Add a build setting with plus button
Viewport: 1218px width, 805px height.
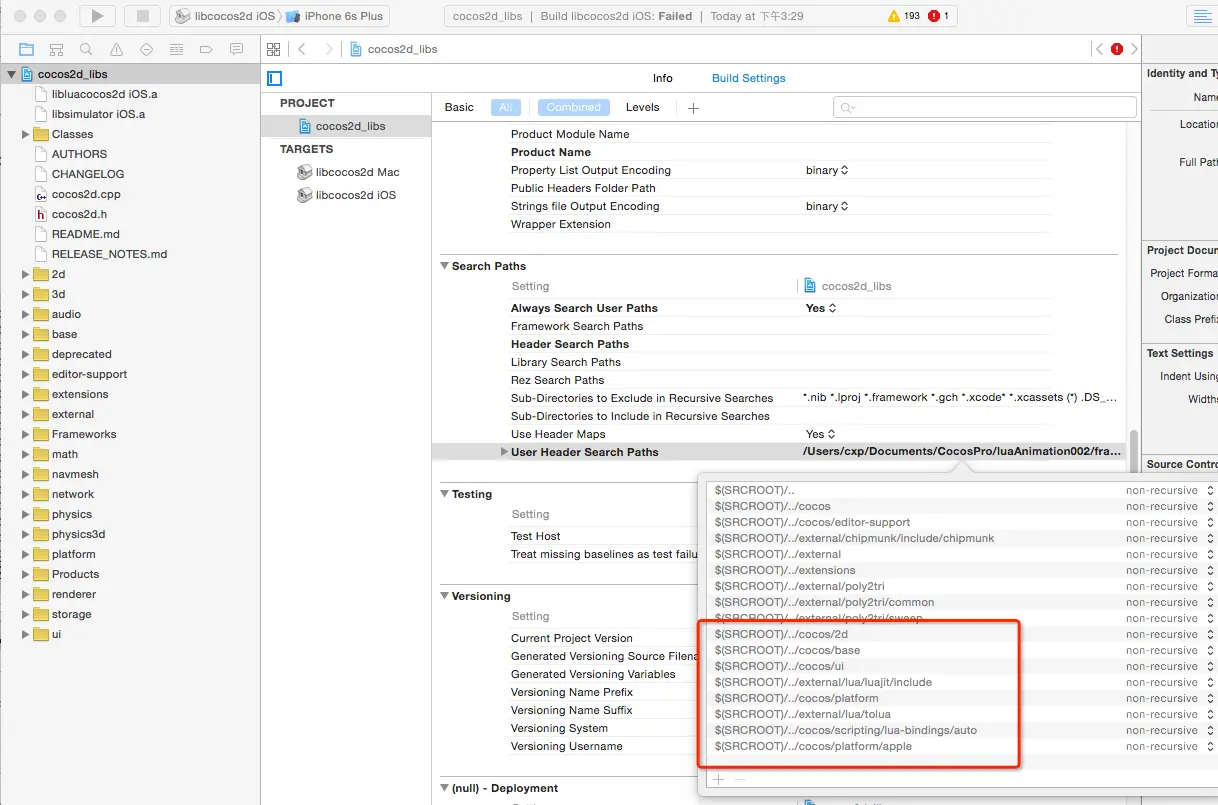tap(693, 108)
